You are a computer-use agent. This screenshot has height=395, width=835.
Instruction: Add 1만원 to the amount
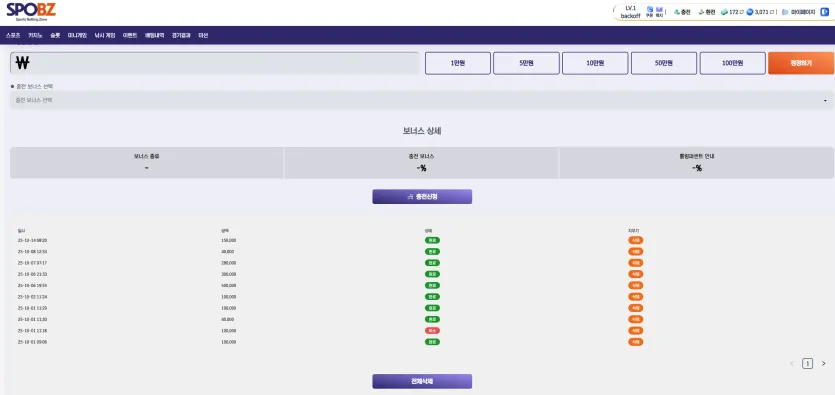[x=457, y=63]
